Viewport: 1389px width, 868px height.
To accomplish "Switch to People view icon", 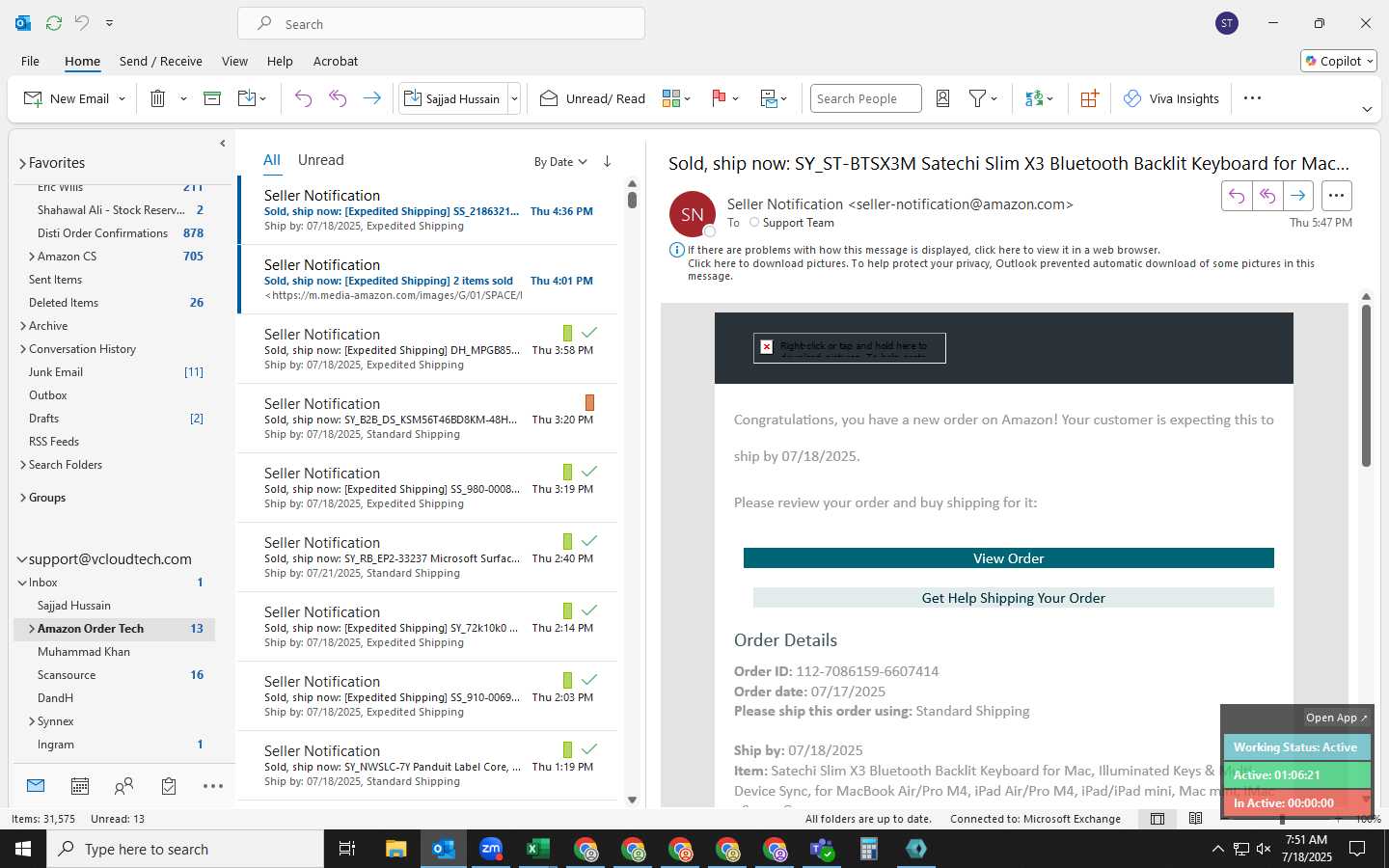I will [x=123, y=786].
